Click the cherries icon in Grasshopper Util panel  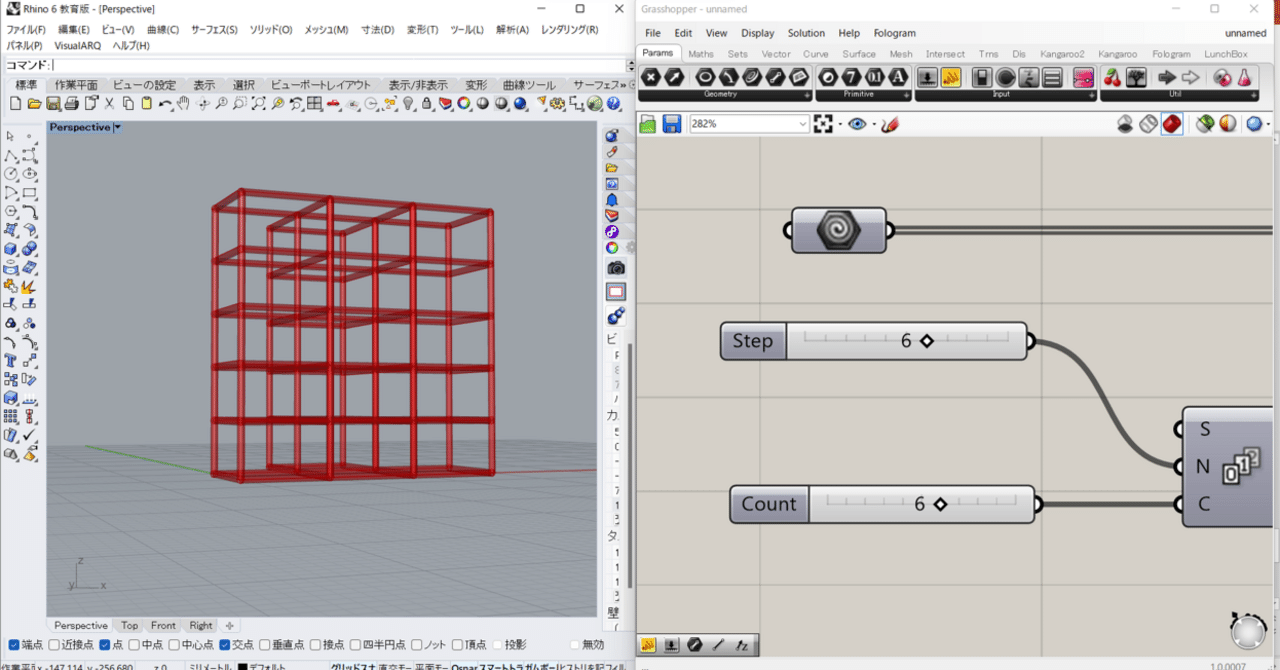coord(1112,77)
